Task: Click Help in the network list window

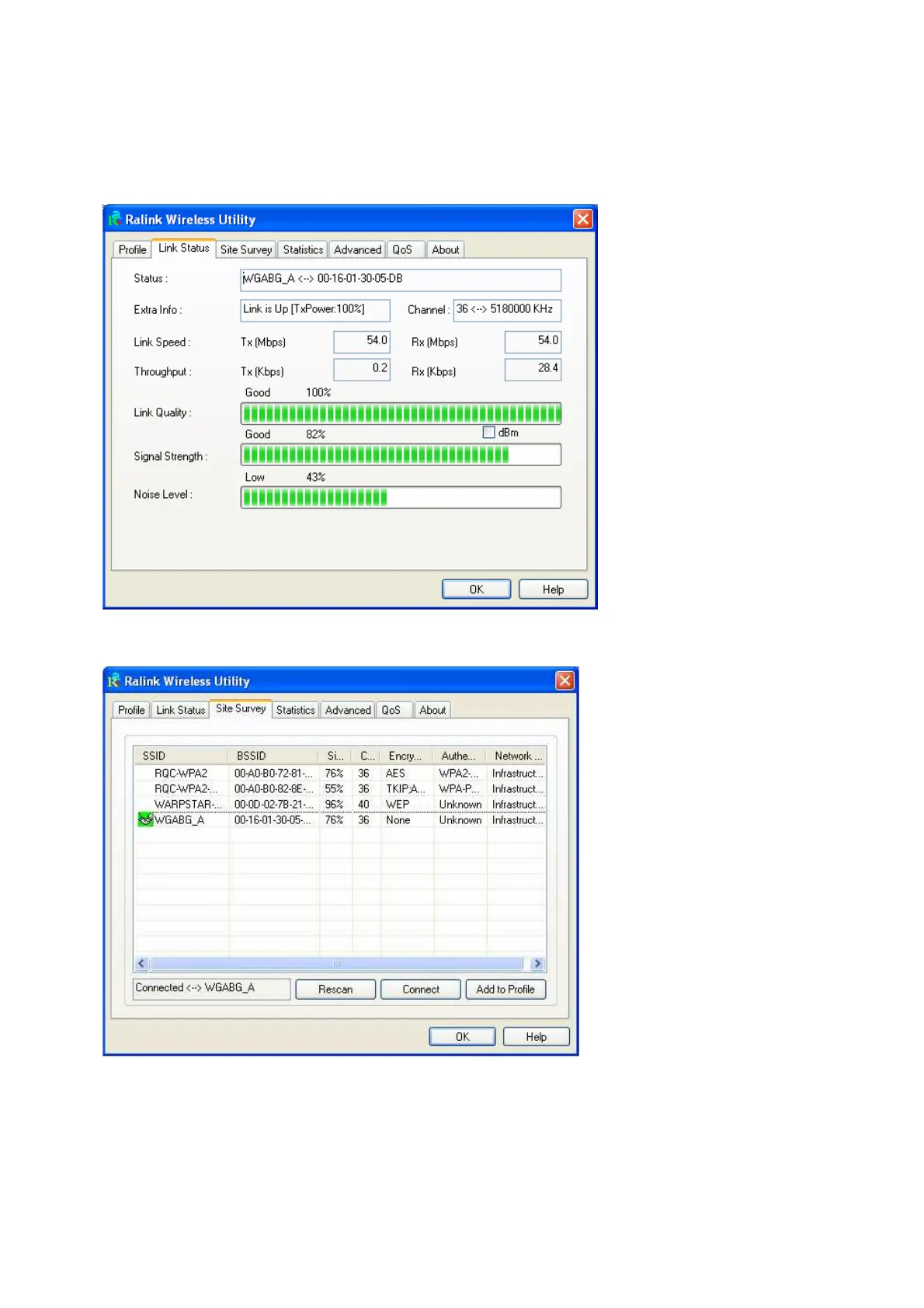Action: click(536, 1036)
